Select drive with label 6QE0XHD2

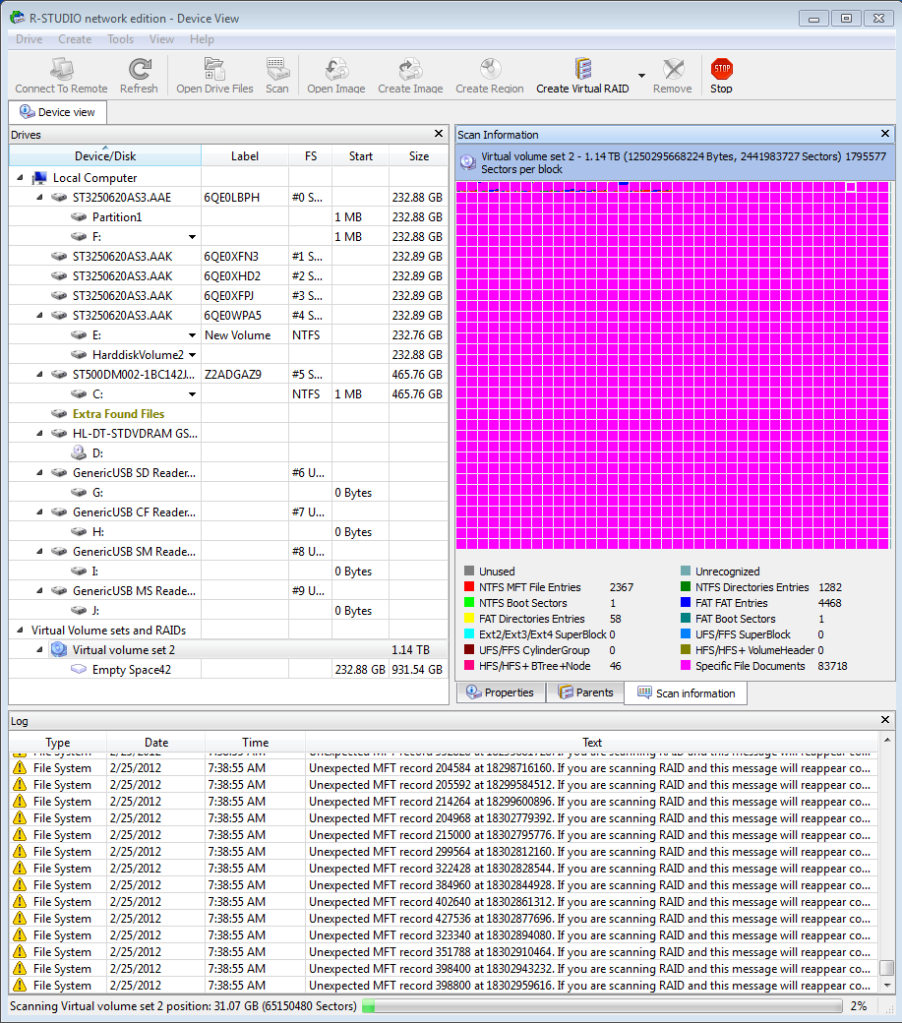coord(228,276)
